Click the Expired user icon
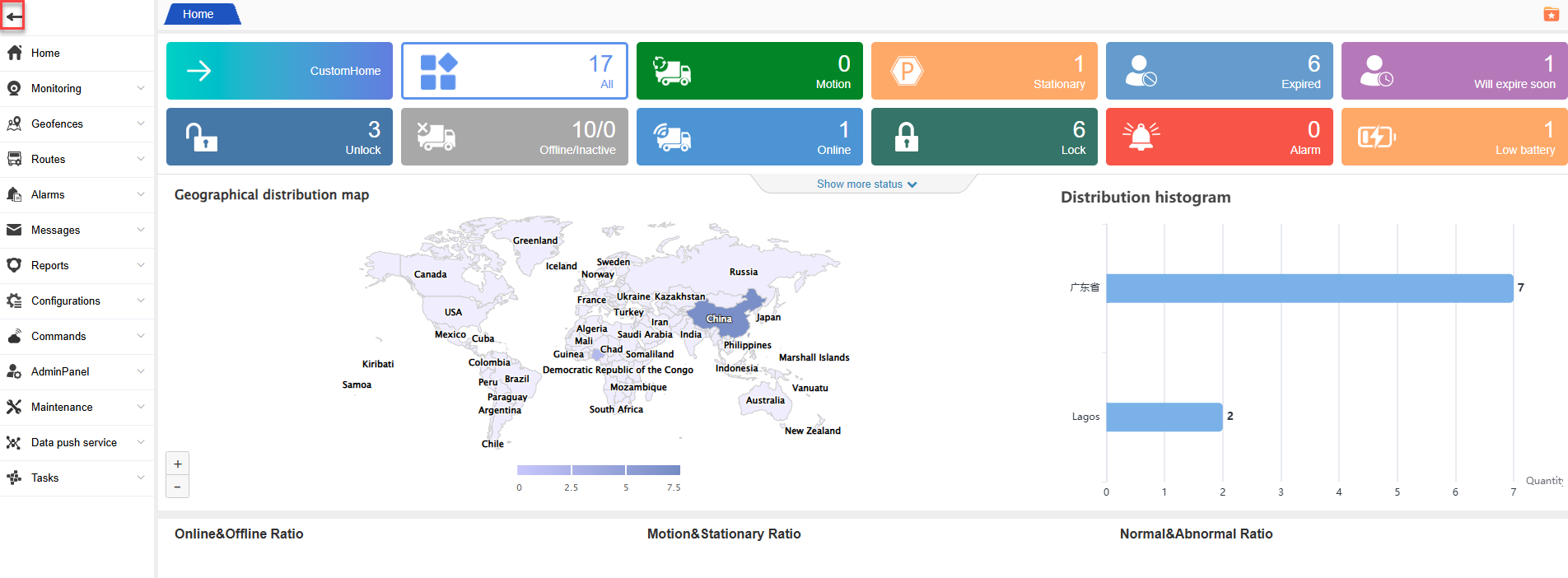This screenshot has width=1568, height=578. pos(1141,71)
